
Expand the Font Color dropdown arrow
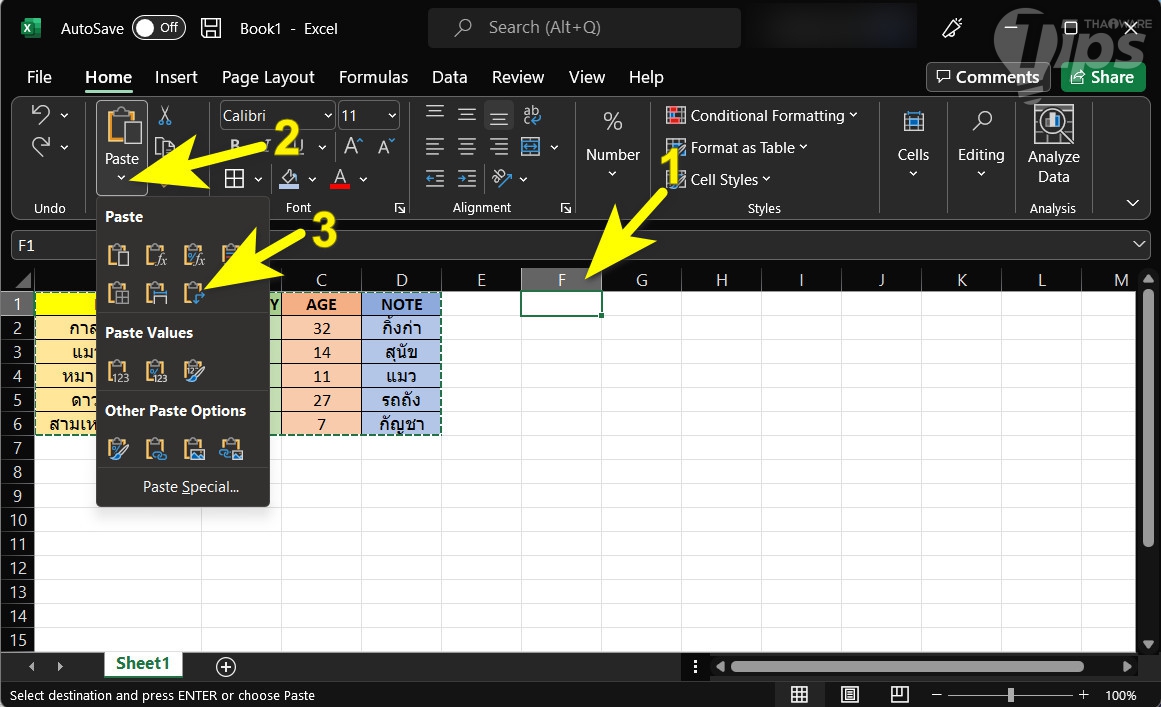[x=364, y=179]
